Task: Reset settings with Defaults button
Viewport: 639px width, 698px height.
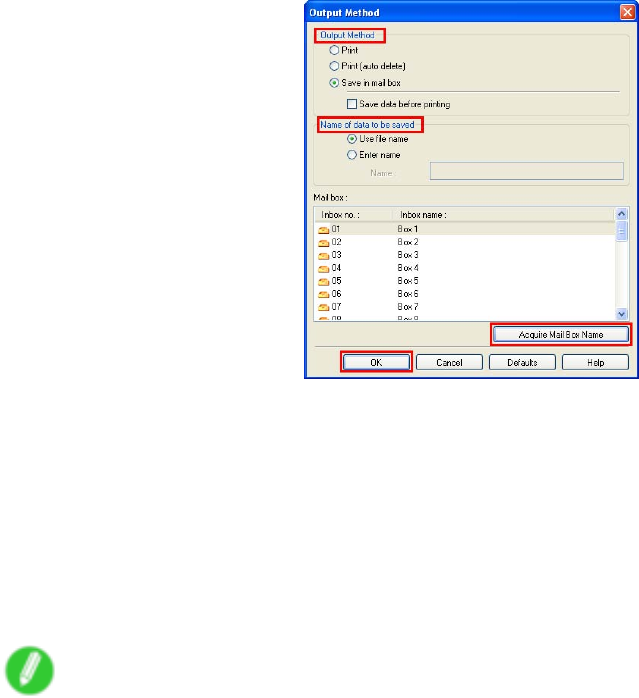Action: coord(522,362)
